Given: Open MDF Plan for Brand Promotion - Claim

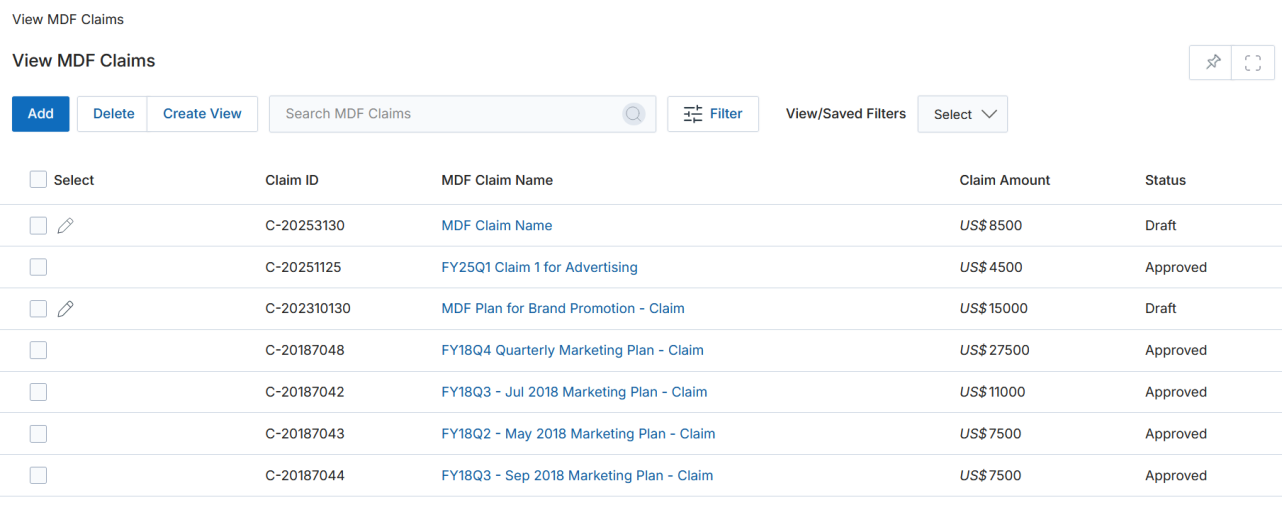Looking at the screenshot, I should tap(563, 309).
